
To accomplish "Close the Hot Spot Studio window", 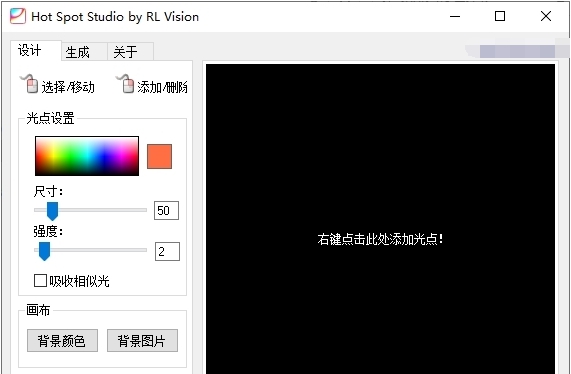I will click(x=546, y=16).
